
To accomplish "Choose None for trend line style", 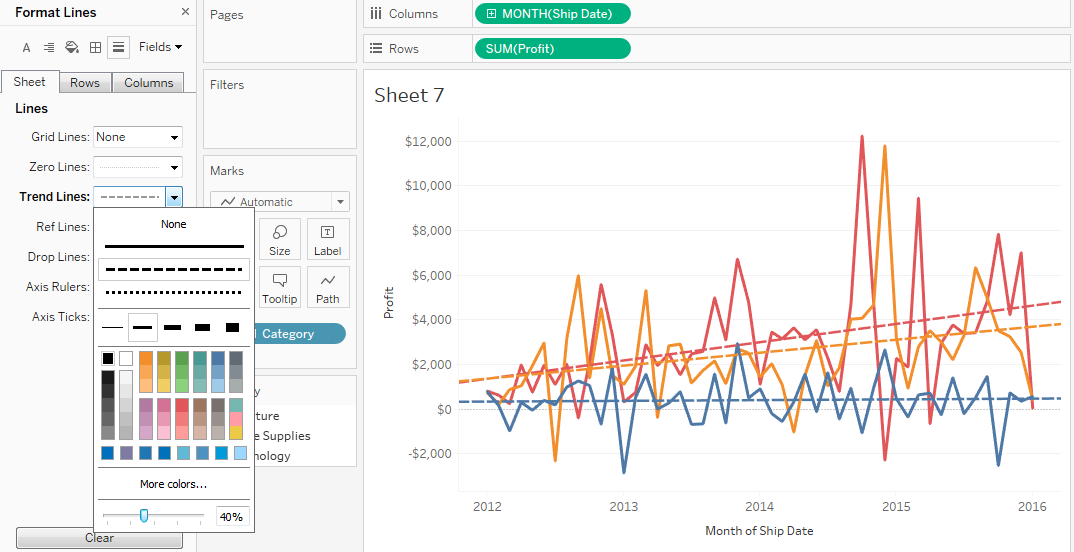I will [173, 224].
